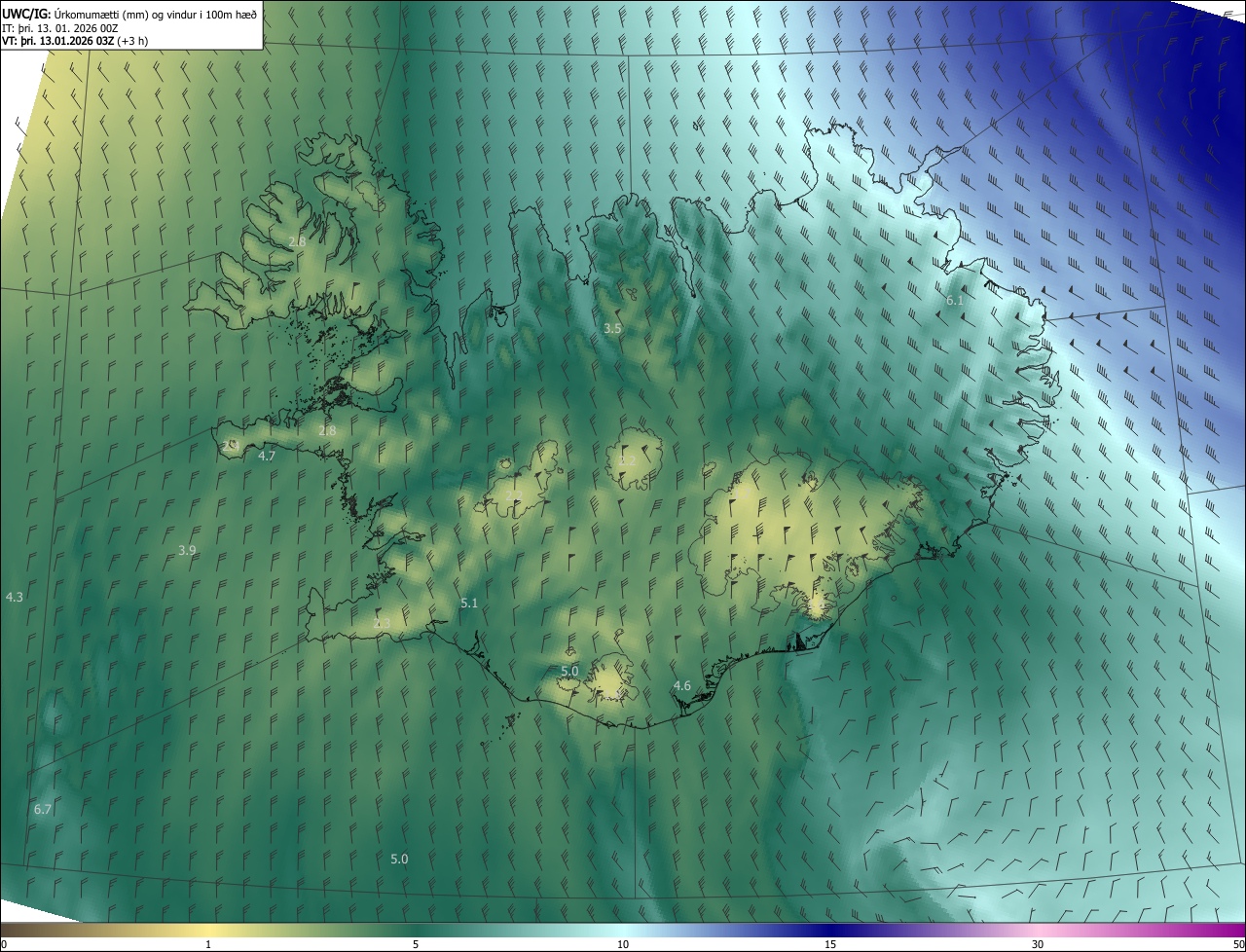Click the 4.6 value label on the south coast
Viewport: 1246px width, 952px height.
pyautogui.click(x=682, y=686)
